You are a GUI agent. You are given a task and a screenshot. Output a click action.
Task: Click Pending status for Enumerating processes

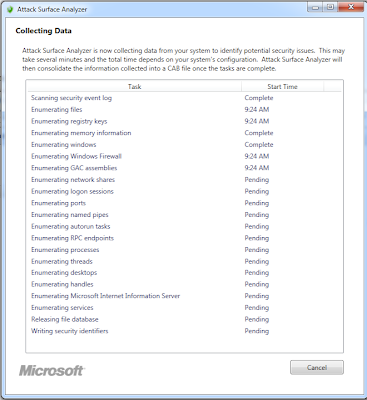click(x=257, y=250)
